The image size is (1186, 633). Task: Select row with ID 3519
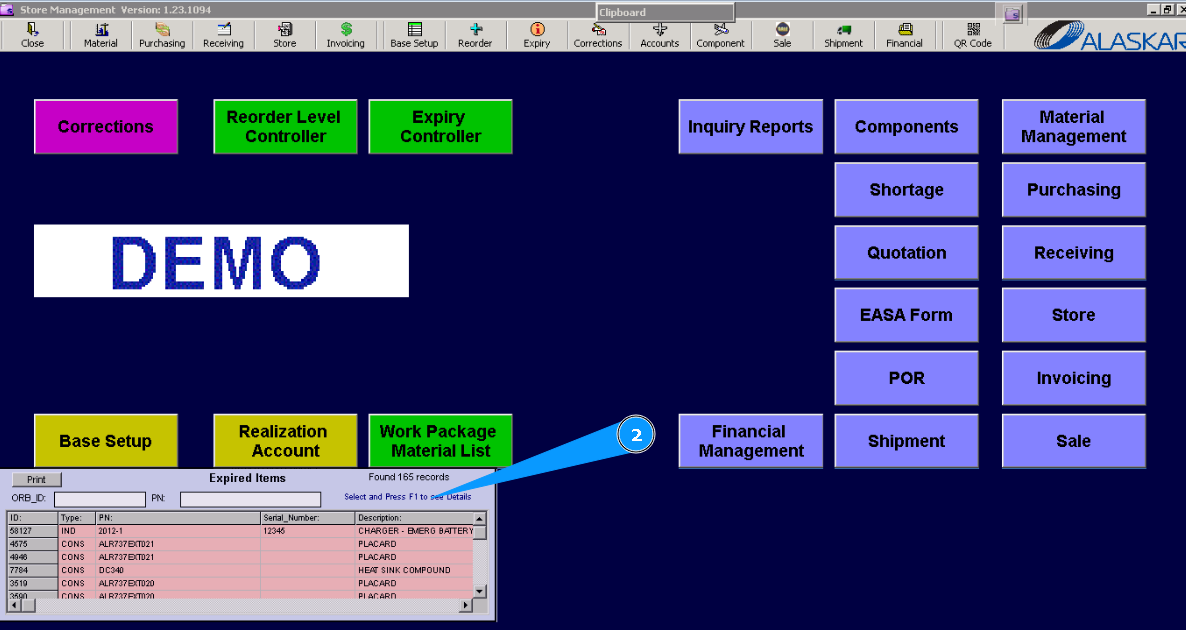pyautogui.click(x=241, y=583)
